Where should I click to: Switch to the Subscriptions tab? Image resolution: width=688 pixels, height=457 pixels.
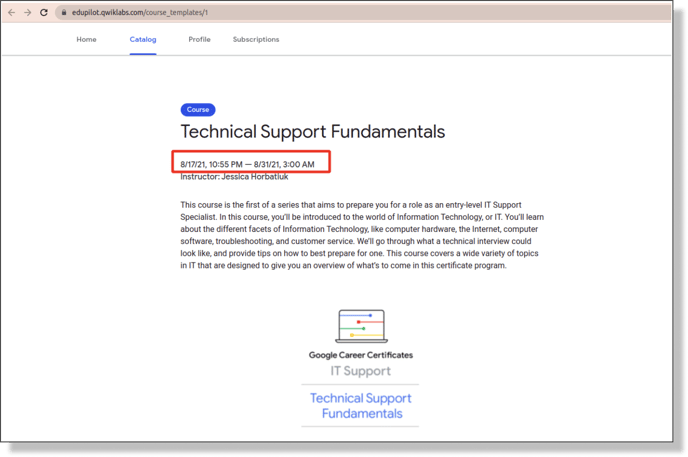coord(256,40)
